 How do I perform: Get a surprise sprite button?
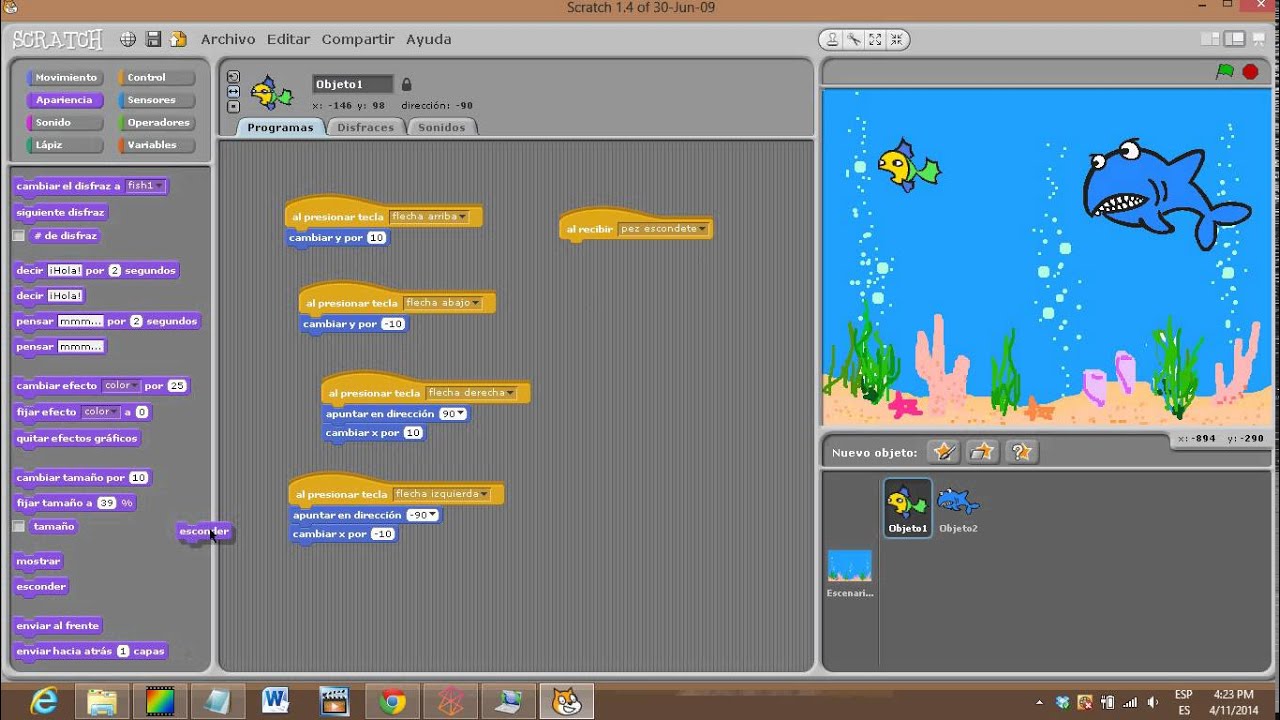(1021, 452)
